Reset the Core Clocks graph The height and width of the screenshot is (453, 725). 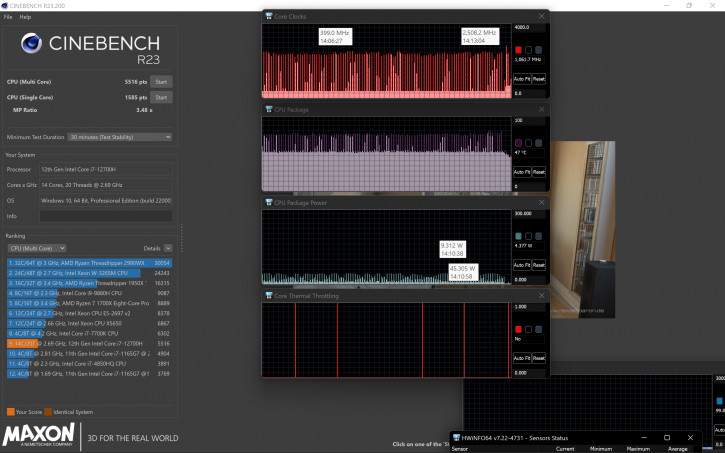(539, 79)
